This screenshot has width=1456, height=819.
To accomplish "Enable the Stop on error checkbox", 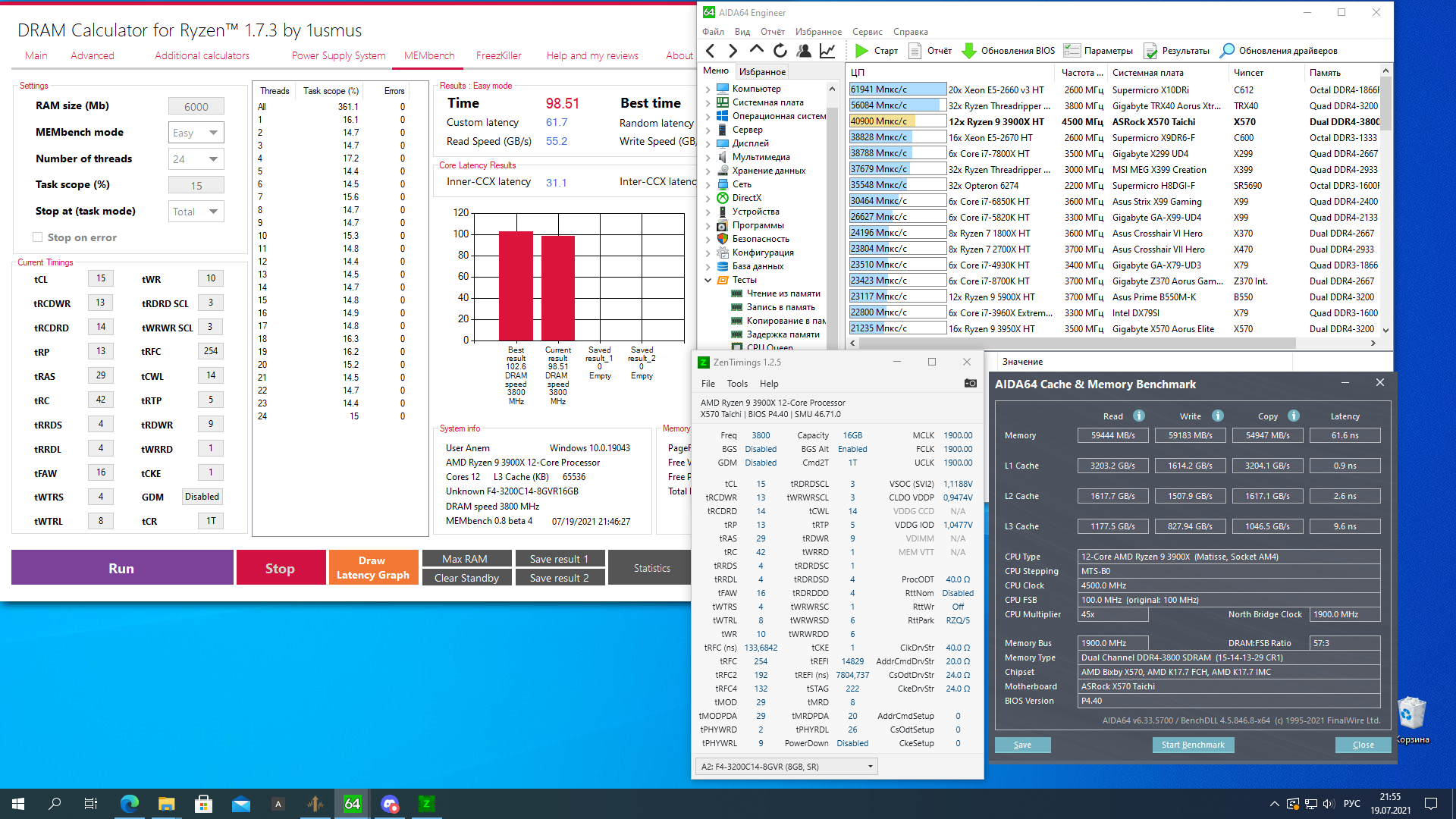I will click(x=37, y=237).
